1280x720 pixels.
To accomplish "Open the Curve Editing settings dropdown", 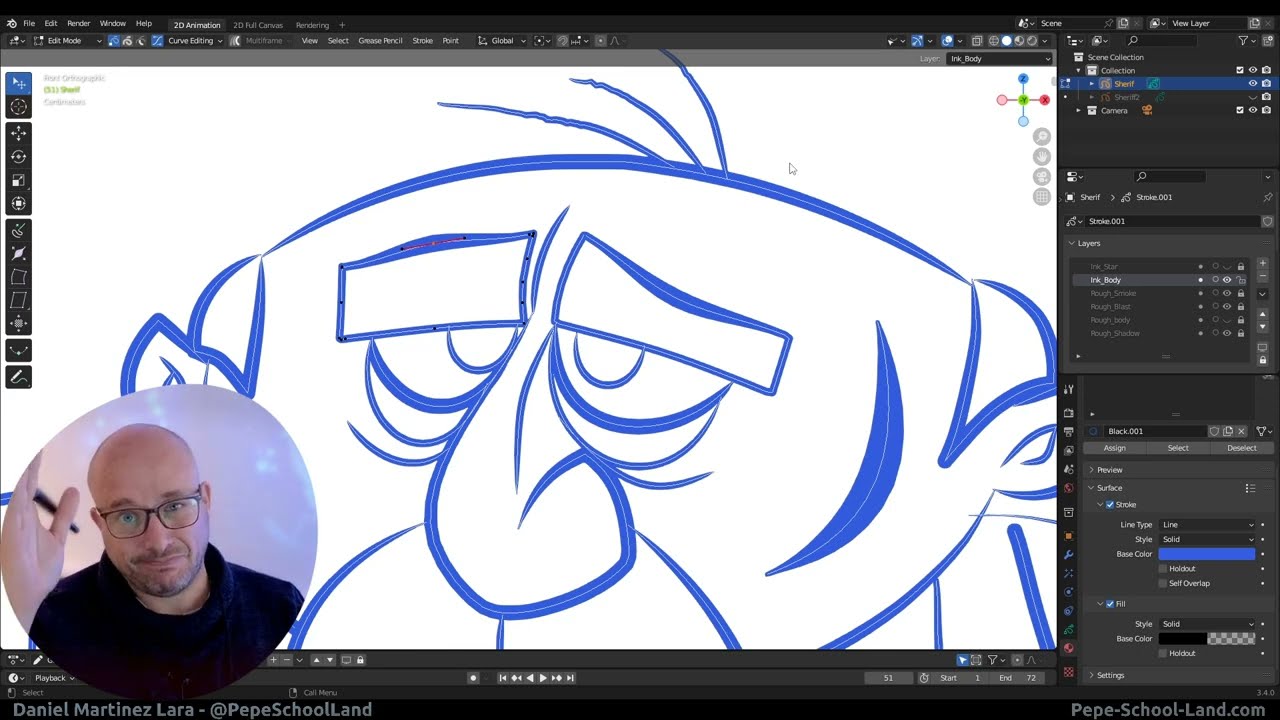I will click(x=195, y=41).
